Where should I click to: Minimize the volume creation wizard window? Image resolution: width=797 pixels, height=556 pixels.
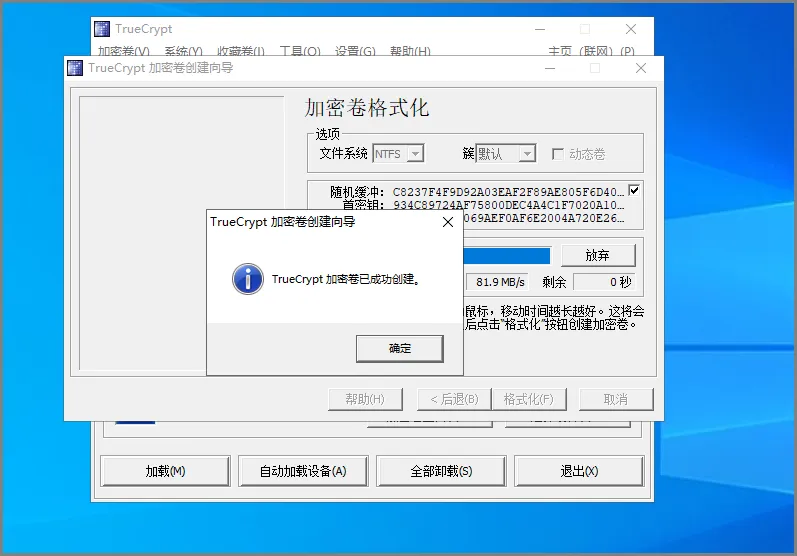(x=550, y=68)
